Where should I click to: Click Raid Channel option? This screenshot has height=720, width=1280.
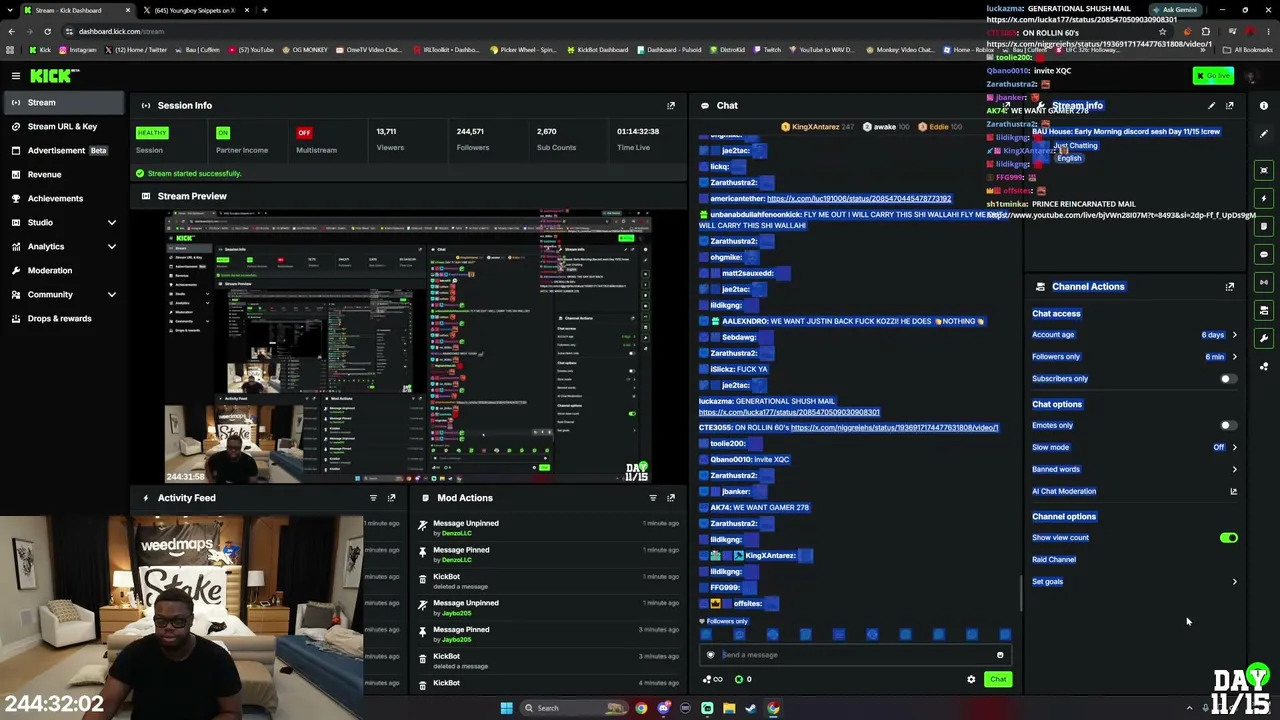point(1054,560)
